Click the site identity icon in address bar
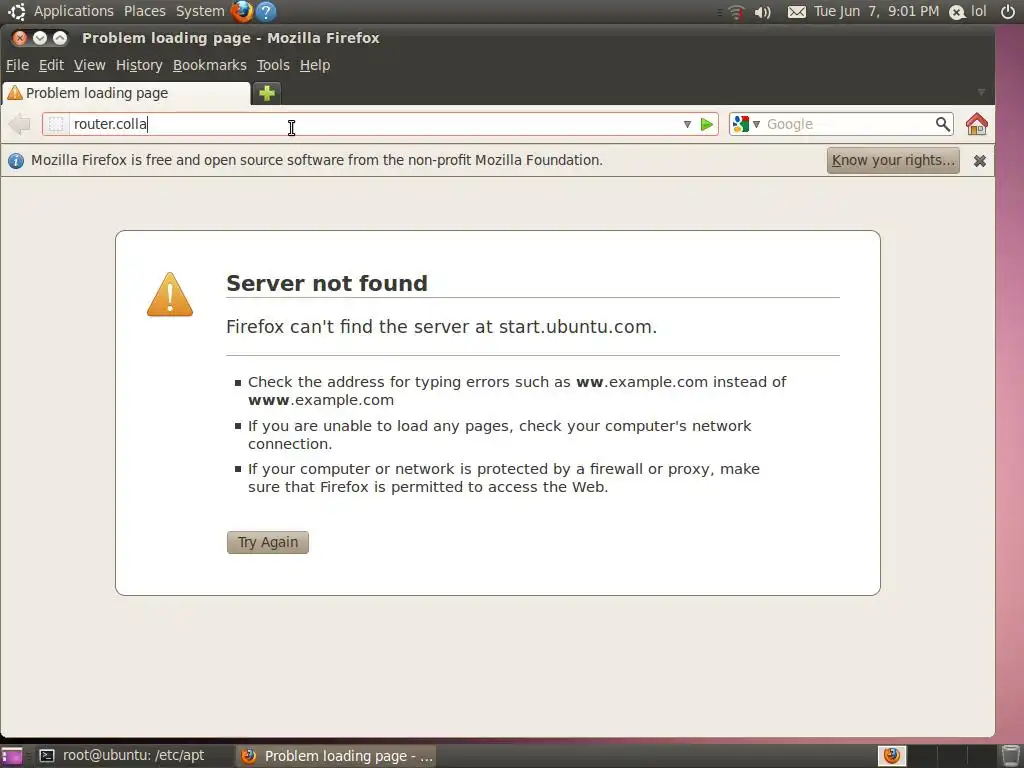The height and width of the screenshot is (768, 1024). coord(56,124)
